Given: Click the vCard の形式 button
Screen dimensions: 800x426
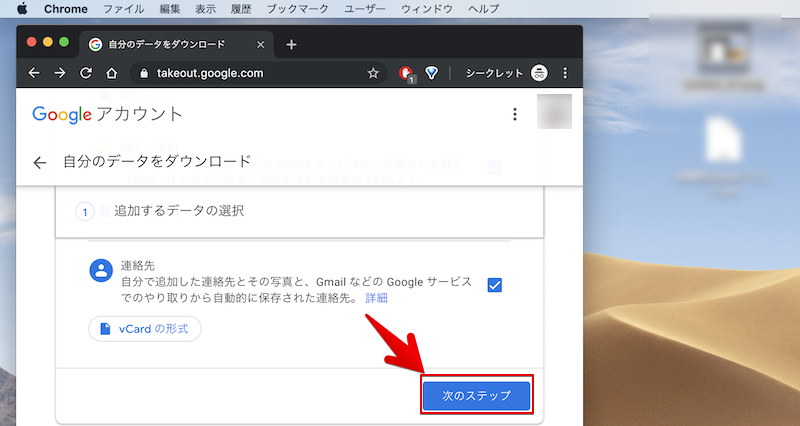Looking at the screenshot, I should tap(145, 329).
